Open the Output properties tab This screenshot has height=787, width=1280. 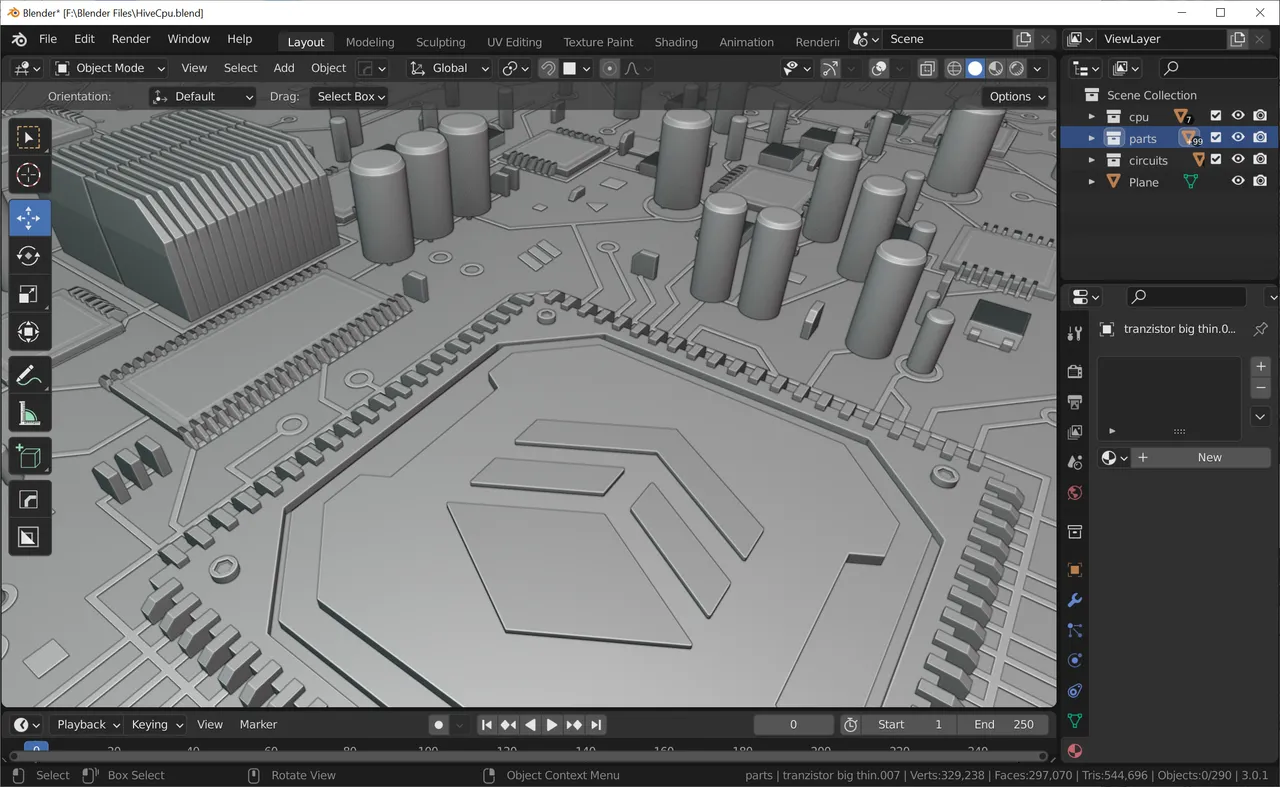pos(1075,402)
